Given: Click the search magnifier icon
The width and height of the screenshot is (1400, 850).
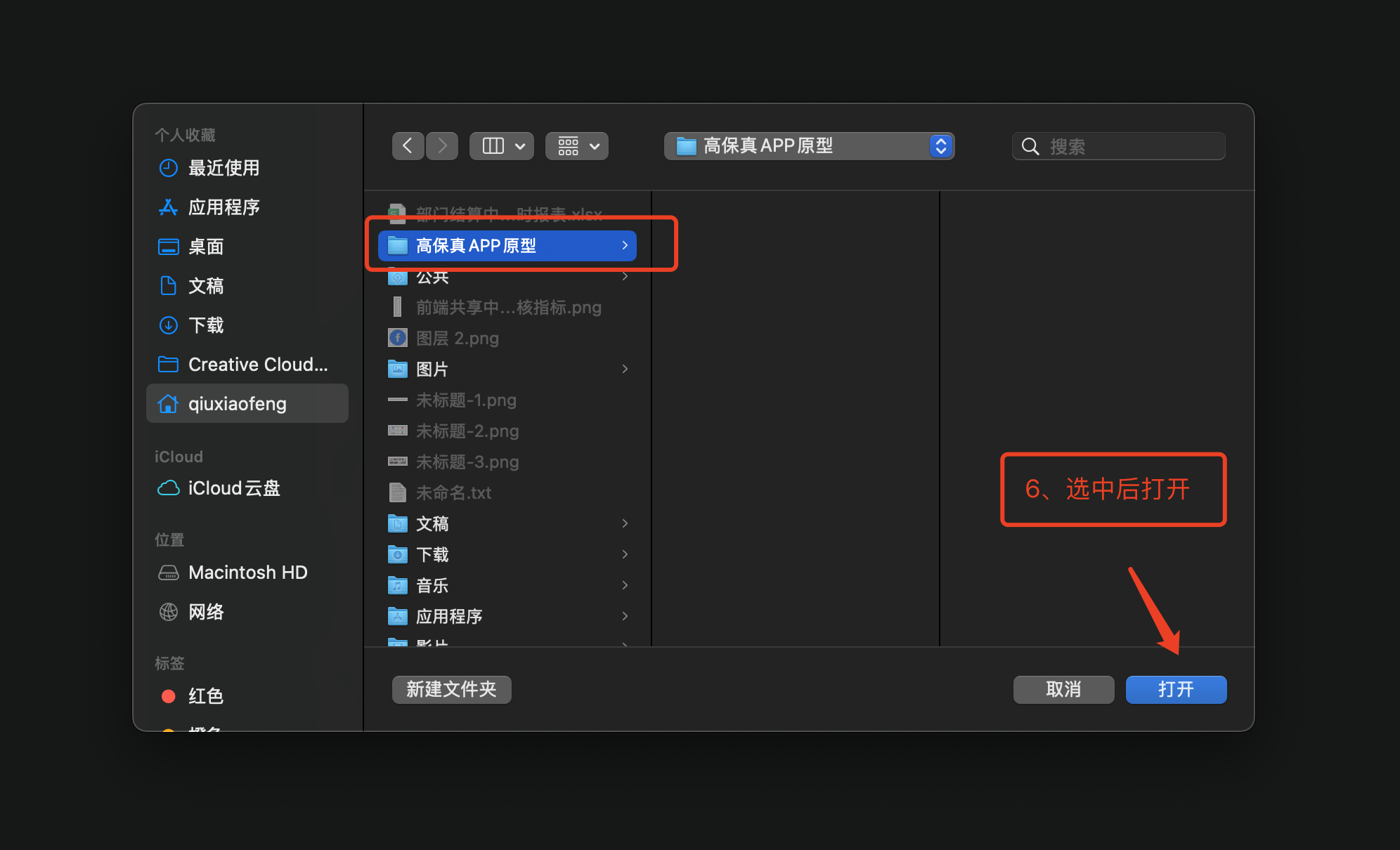Looking at the screenshot, I should click(x=1030, y=146).
